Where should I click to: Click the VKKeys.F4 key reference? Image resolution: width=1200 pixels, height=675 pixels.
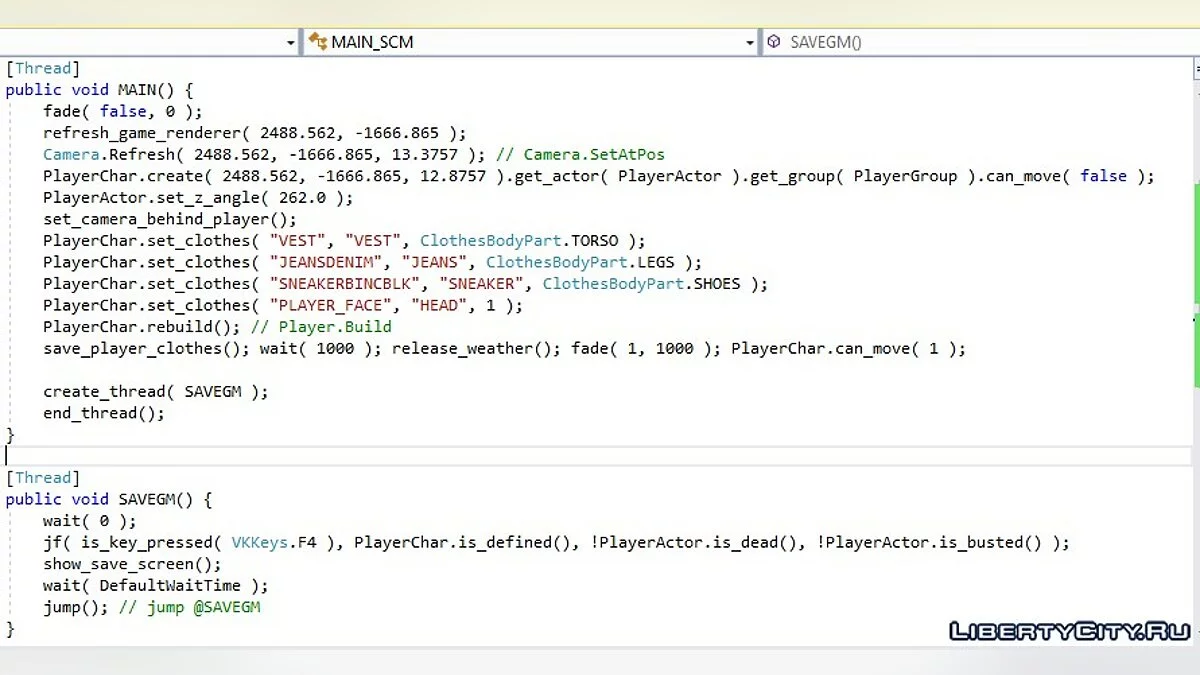[x=274, y=542]
